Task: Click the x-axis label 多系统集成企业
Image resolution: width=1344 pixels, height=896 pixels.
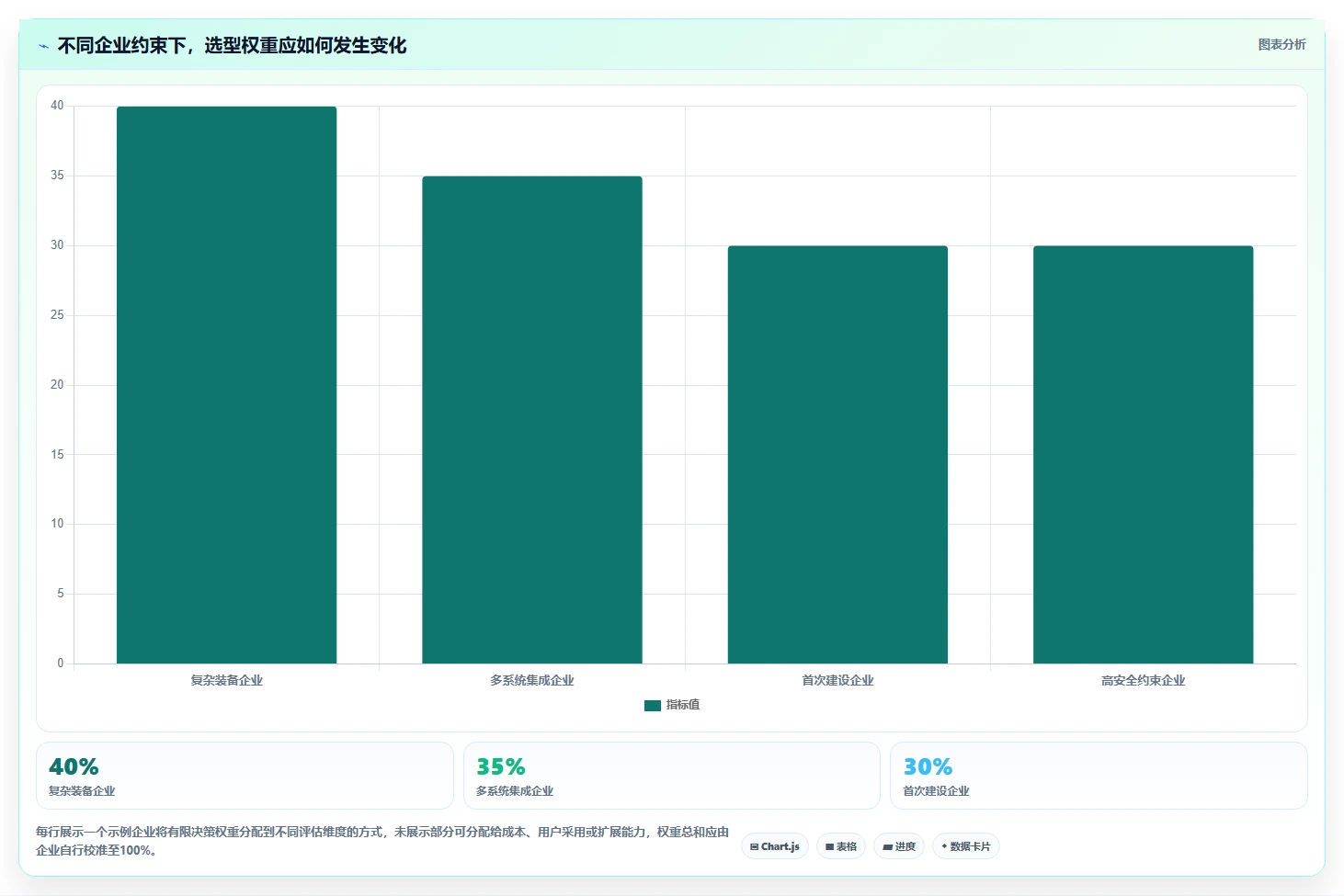Action: click(x=532, y=681)
